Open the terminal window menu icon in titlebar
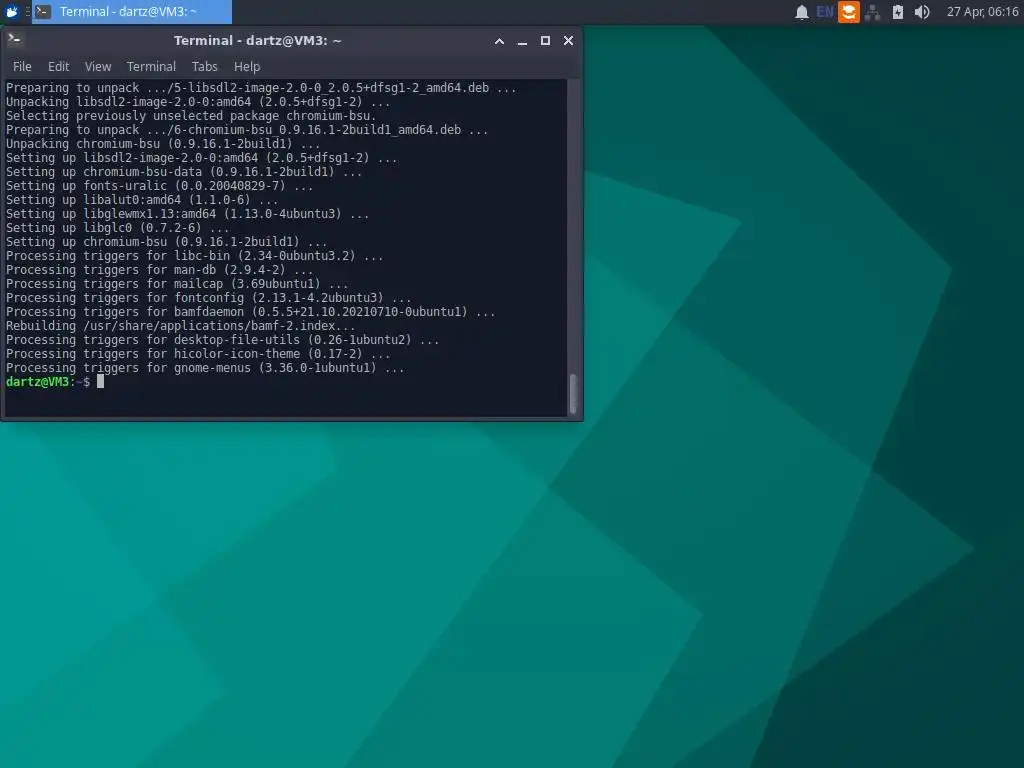The image size is (1024, 768). 14,40
